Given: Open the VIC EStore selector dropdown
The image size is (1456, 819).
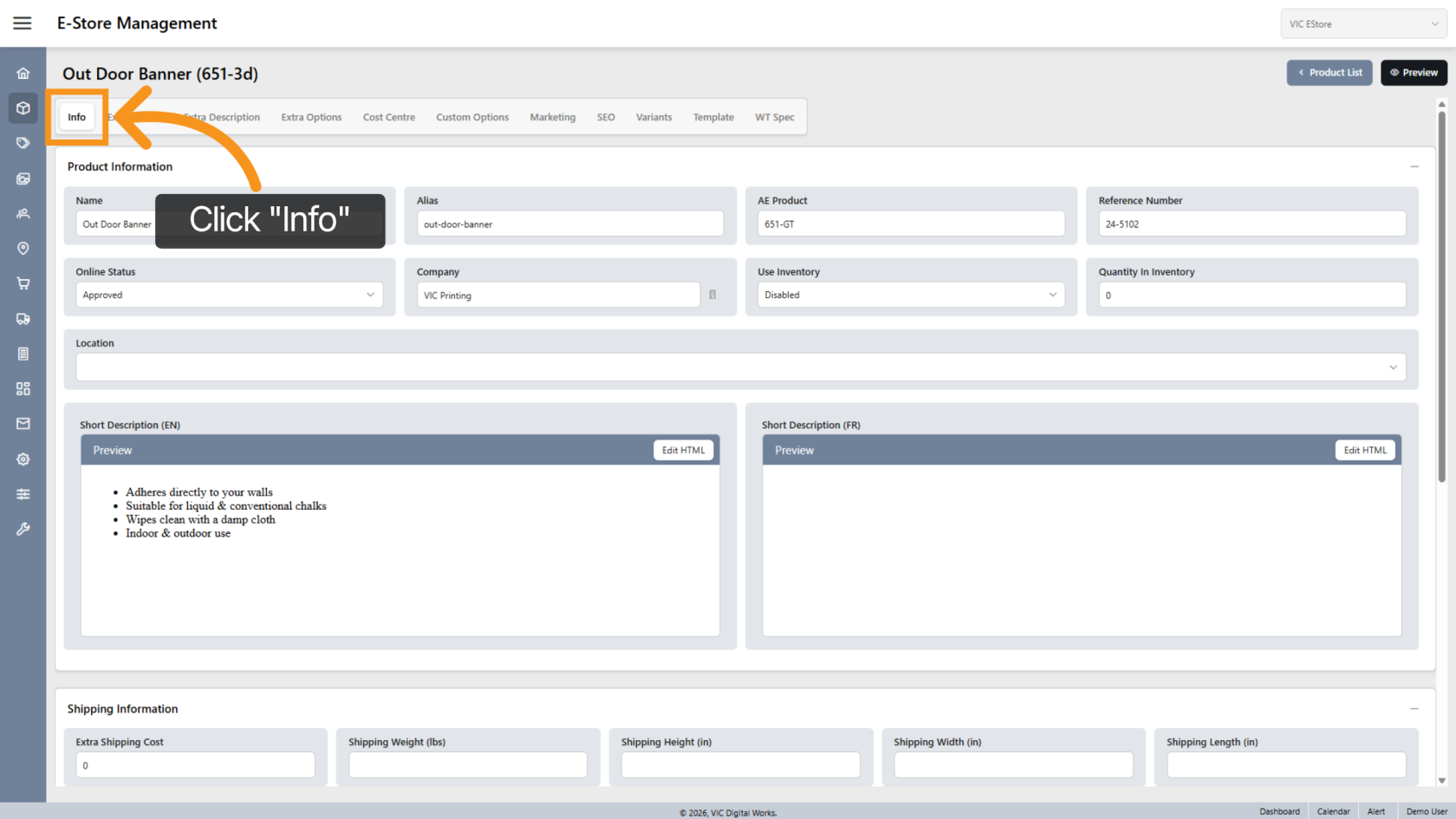Looking at the screenshot, I should (x=1362, y=24).
